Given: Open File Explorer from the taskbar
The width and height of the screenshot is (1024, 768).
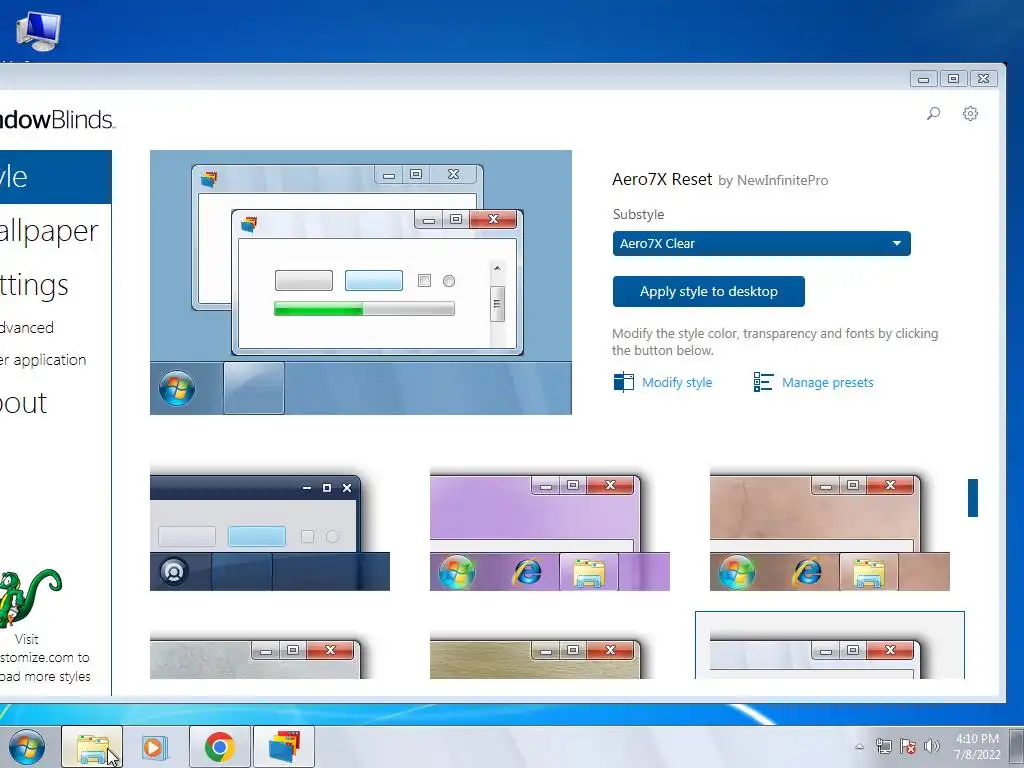Looking at the screenshot, I should tap(92, 746).
